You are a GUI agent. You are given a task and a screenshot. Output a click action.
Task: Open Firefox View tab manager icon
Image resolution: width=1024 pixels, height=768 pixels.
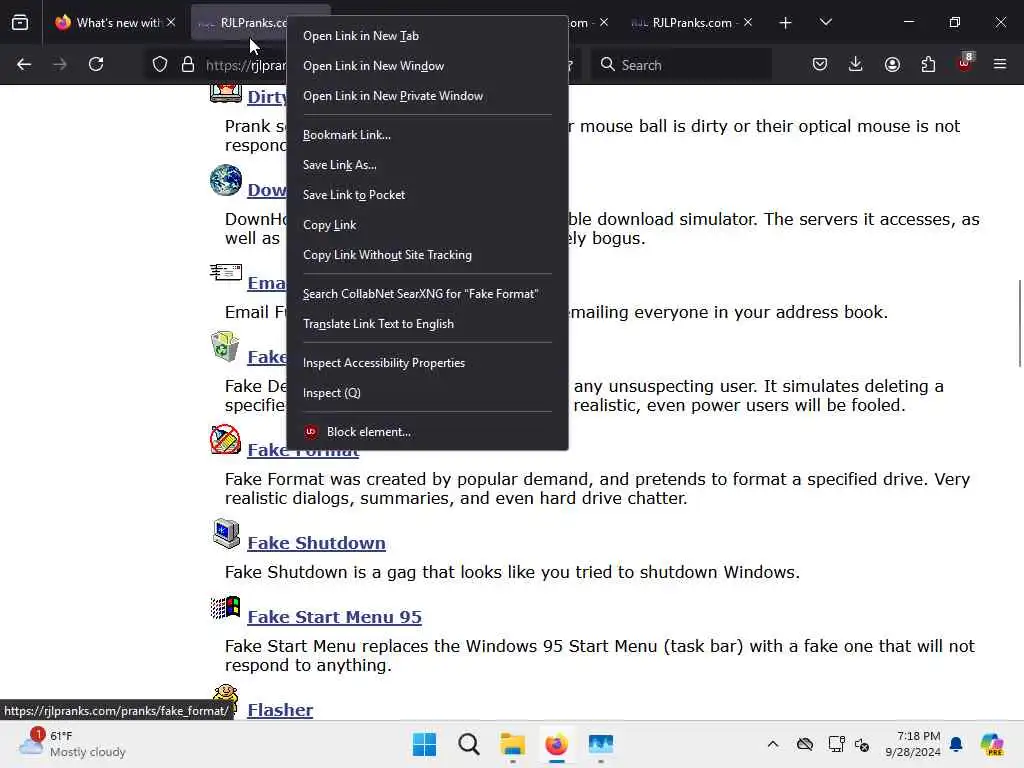point(20,23)
